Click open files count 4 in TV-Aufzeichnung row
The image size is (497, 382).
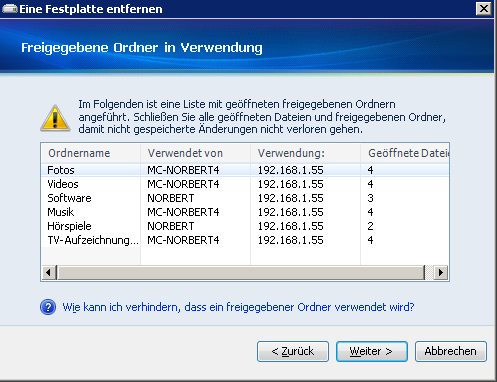coord(370,240)
